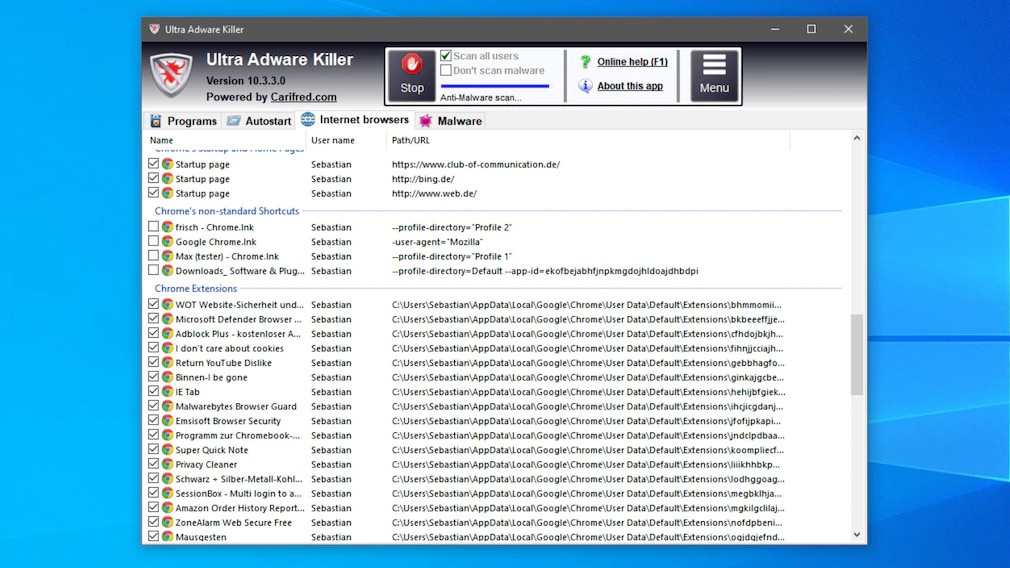Uncheck WOT Website-Sicherheit extension checkbox
The image size is (1010, 568).
coord(153,304)
